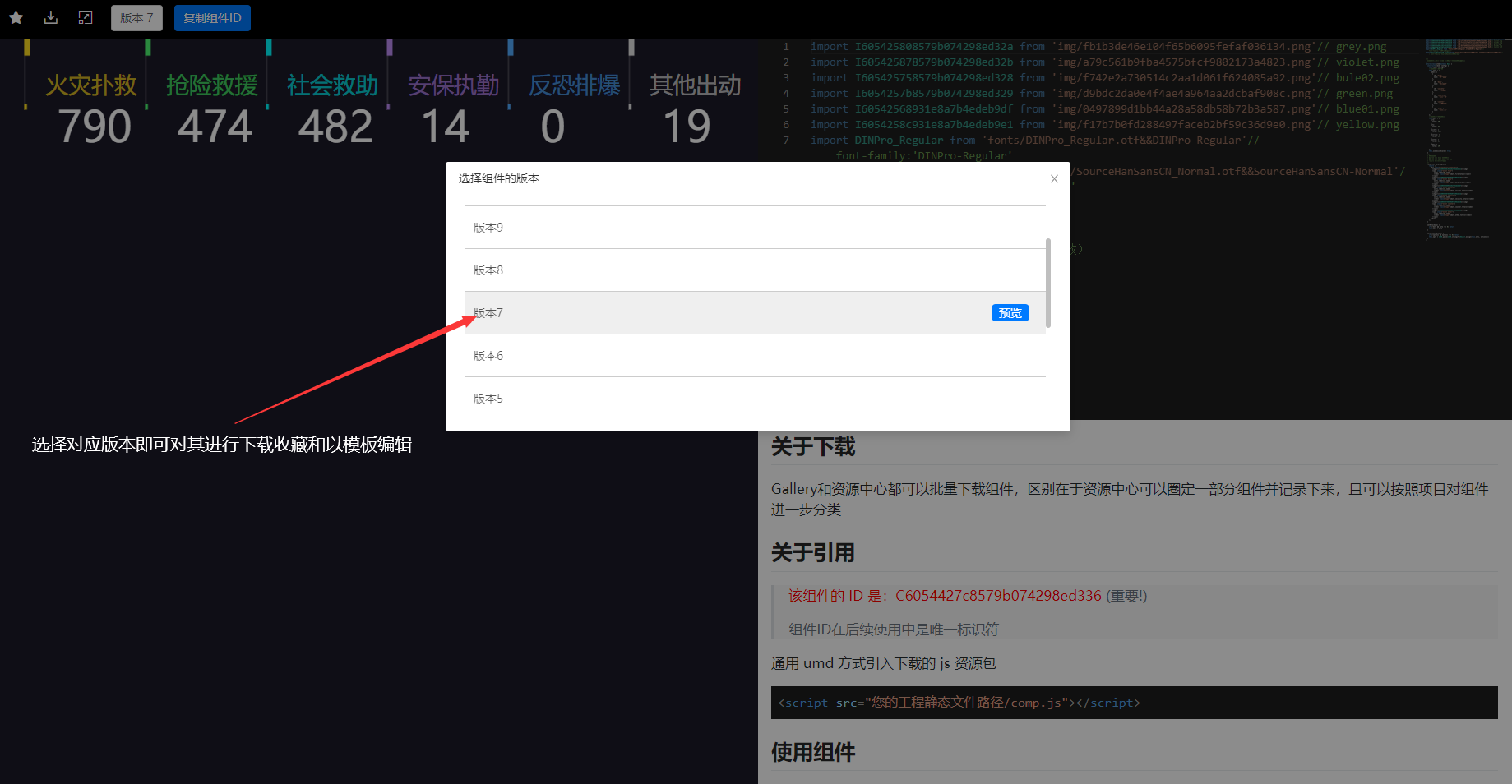Viewport: 1512px width, 784px height.
Task: Select 版本5 in the version list
Action: coord(755,399)
